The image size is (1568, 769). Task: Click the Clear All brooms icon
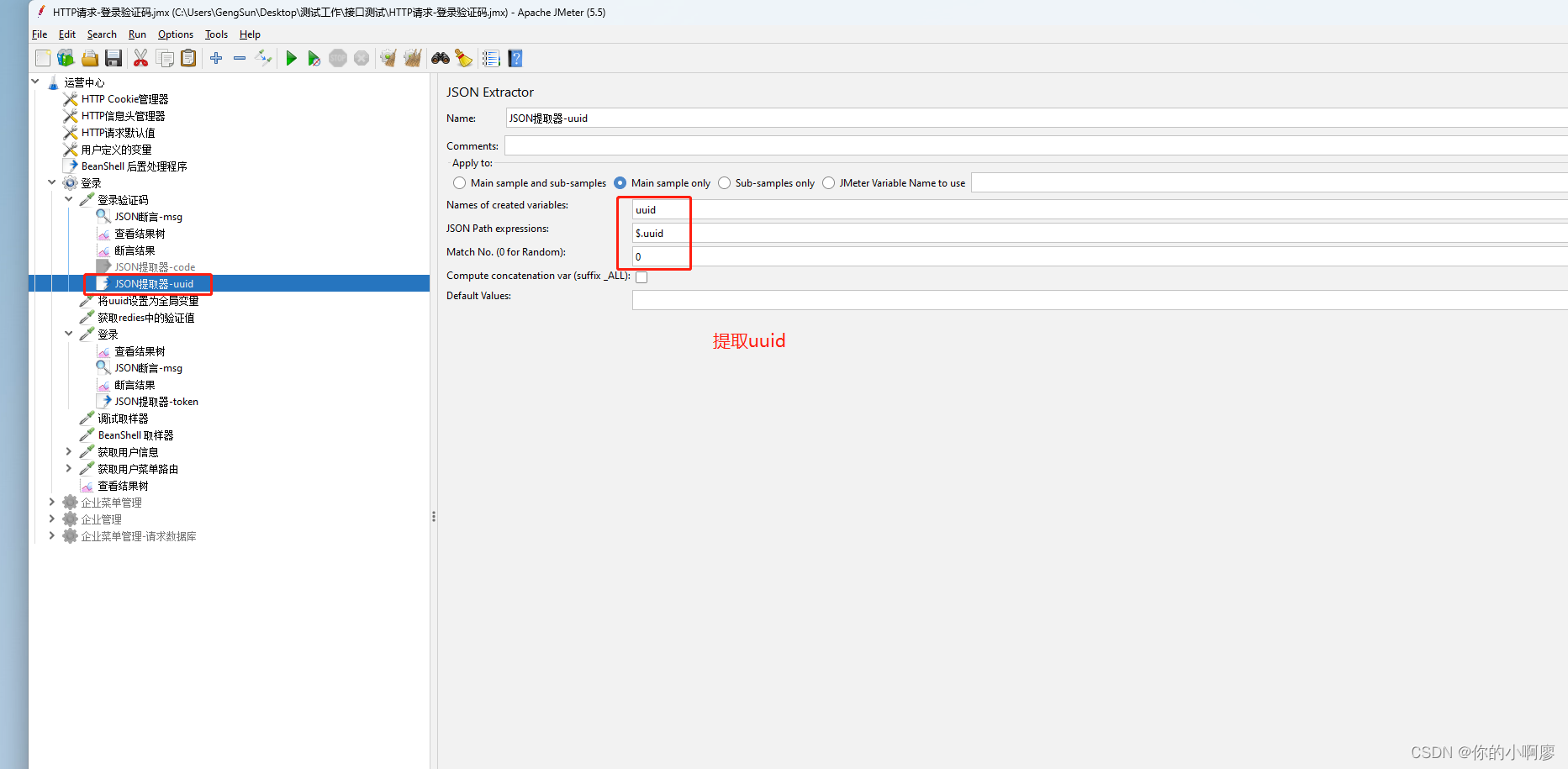[x=412, y=58]
